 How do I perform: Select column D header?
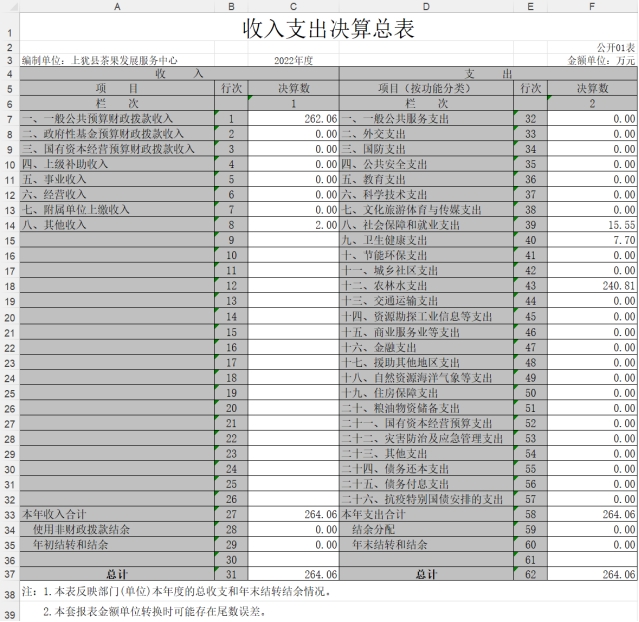pos(425,6)
